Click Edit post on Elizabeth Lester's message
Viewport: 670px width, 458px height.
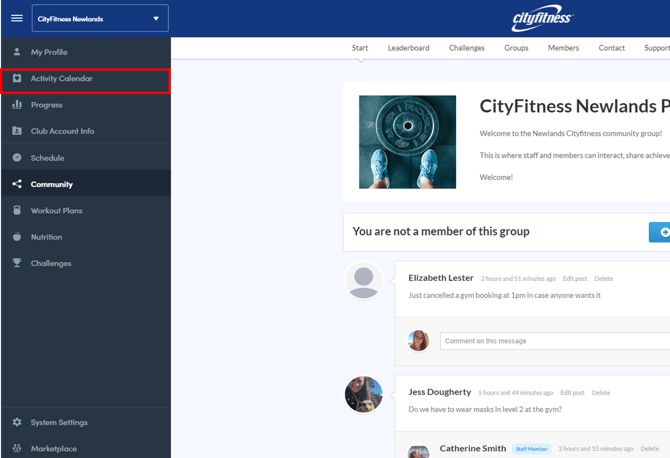tap(574, 279)
